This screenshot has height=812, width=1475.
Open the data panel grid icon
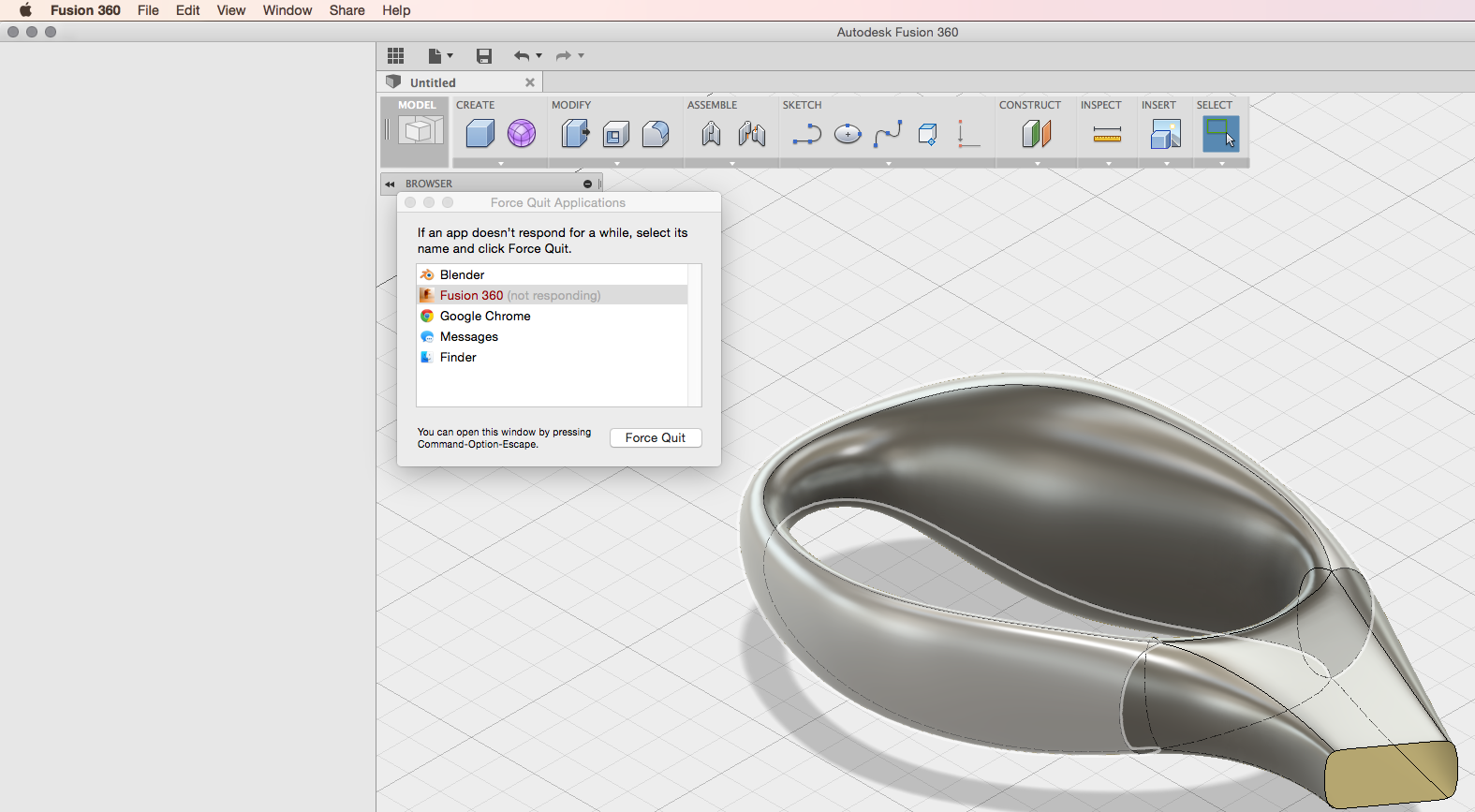tap(395, 56)
